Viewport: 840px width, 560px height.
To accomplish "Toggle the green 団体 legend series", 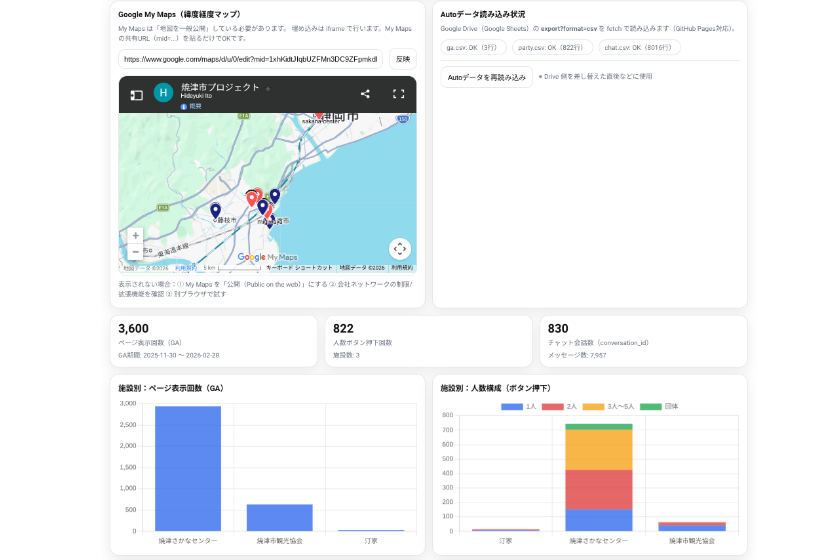I will [x=659, y=407].
